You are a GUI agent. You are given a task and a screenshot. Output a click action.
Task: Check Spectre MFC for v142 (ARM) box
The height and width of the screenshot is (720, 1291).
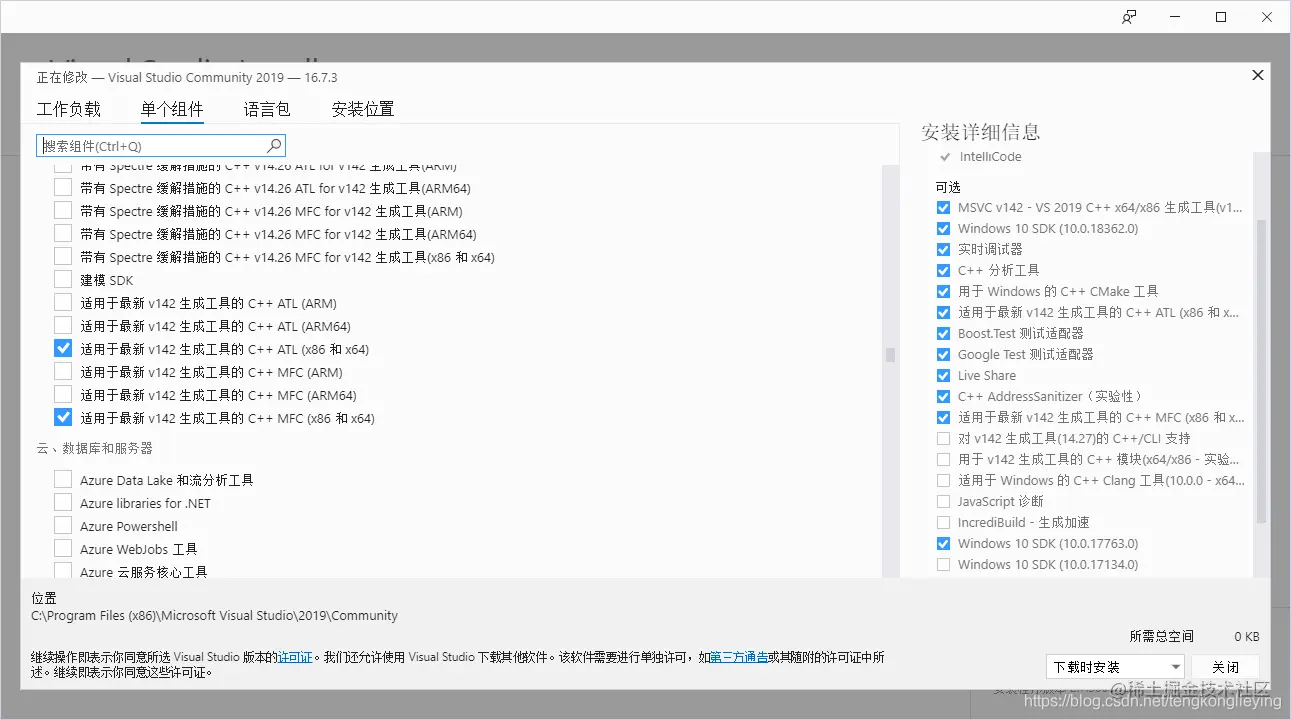[63, 211]
